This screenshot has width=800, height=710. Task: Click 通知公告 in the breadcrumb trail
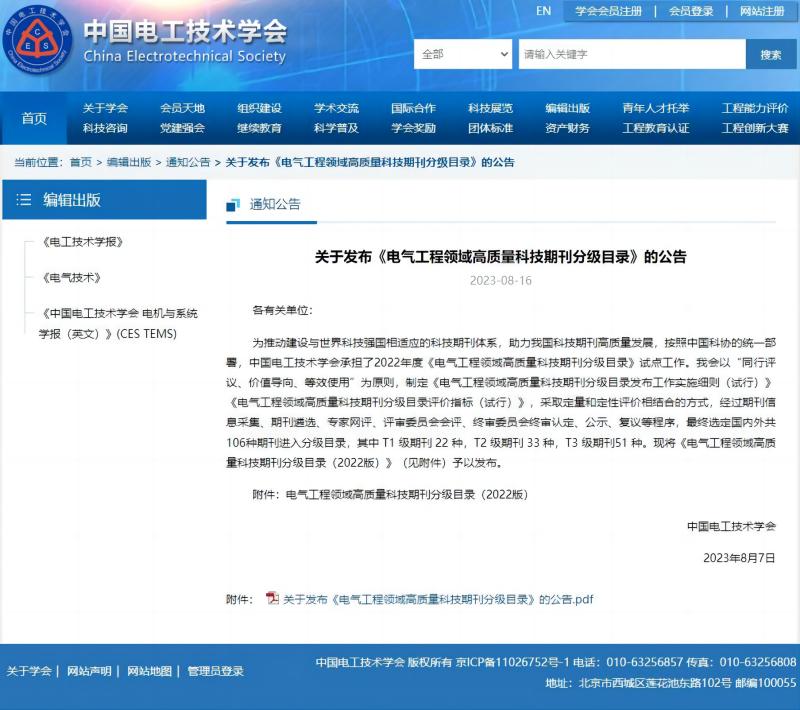click(188, 162)
